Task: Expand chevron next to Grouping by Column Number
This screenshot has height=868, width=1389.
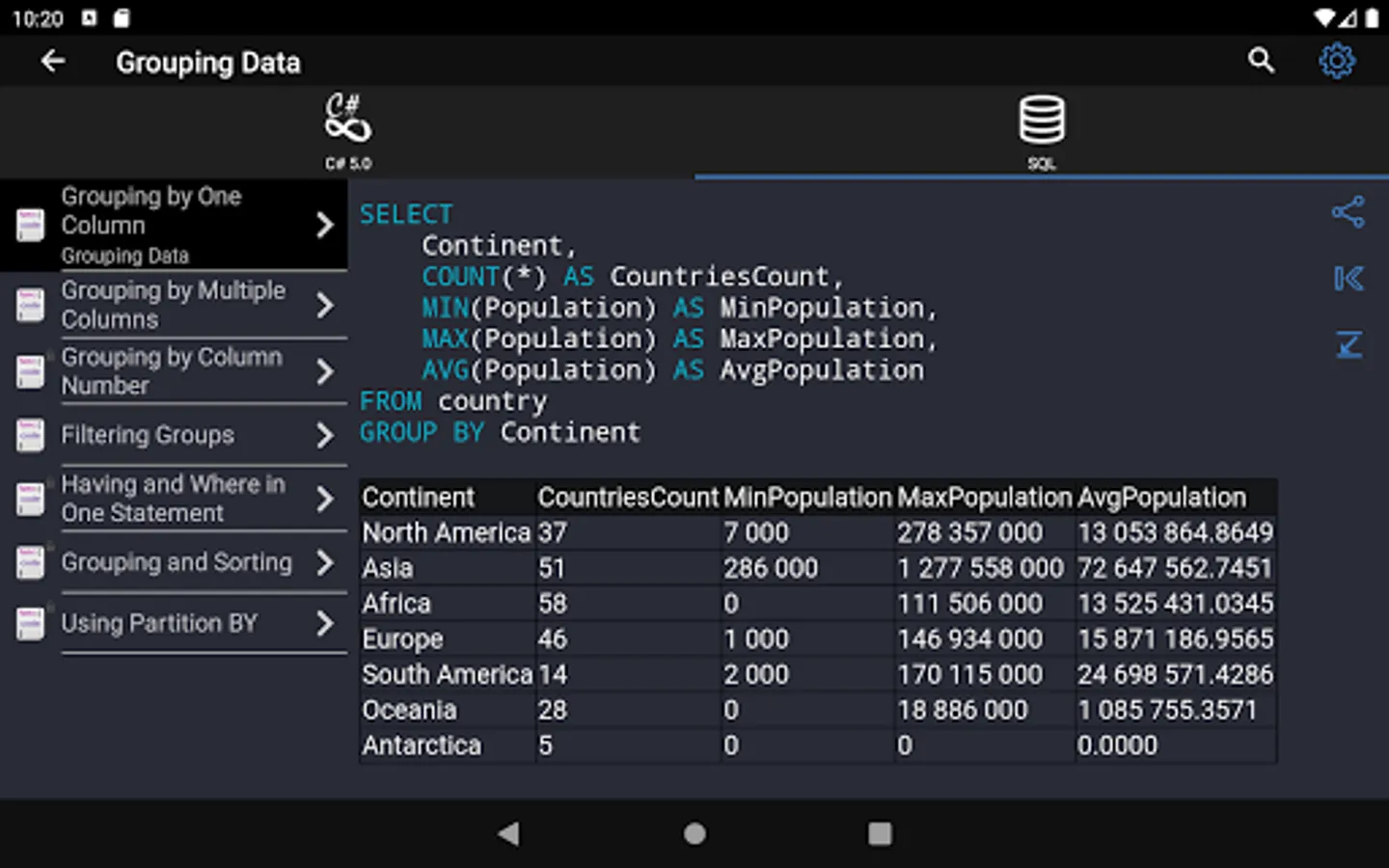Action: coord(325,371)
